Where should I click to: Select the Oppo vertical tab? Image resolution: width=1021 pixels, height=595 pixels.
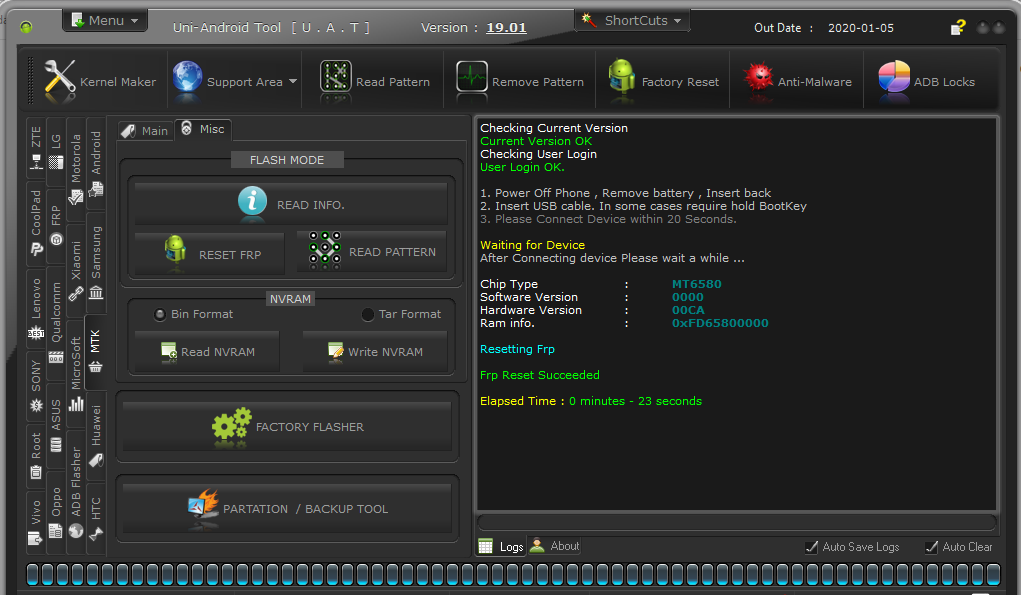tap(56, 513)
